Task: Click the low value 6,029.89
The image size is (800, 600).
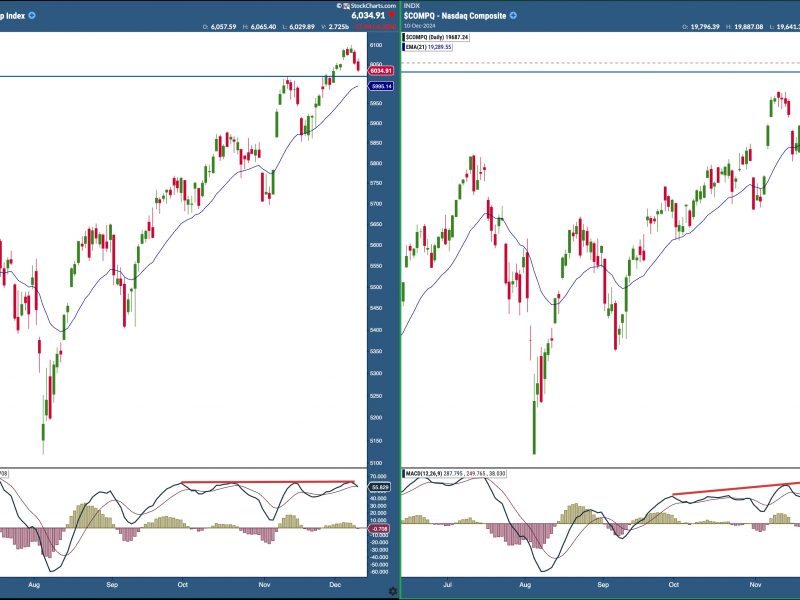Action: point(302,27)
